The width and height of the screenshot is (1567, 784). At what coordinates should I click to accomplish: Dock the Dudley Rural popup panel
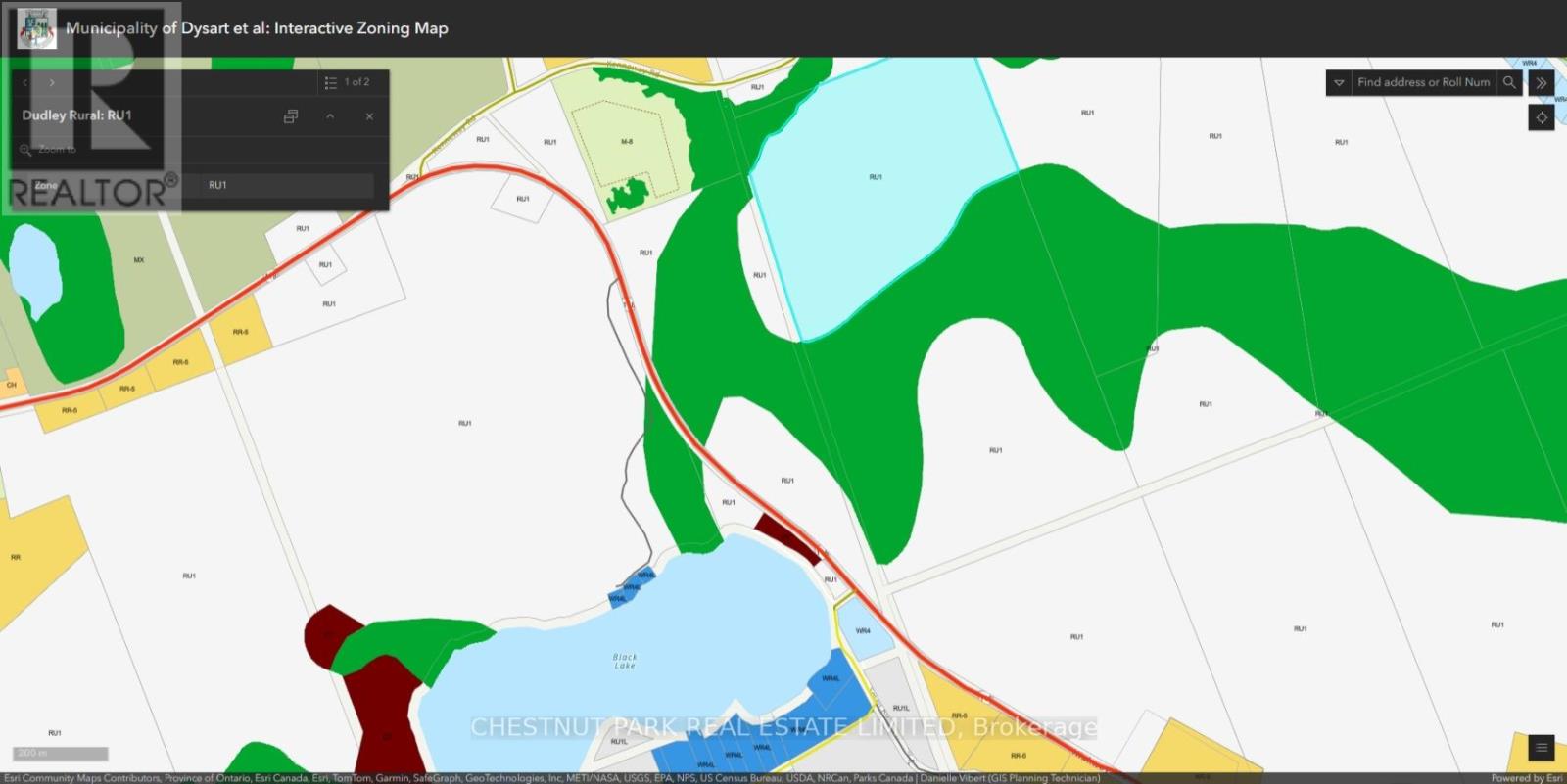(x=291, y=116)
